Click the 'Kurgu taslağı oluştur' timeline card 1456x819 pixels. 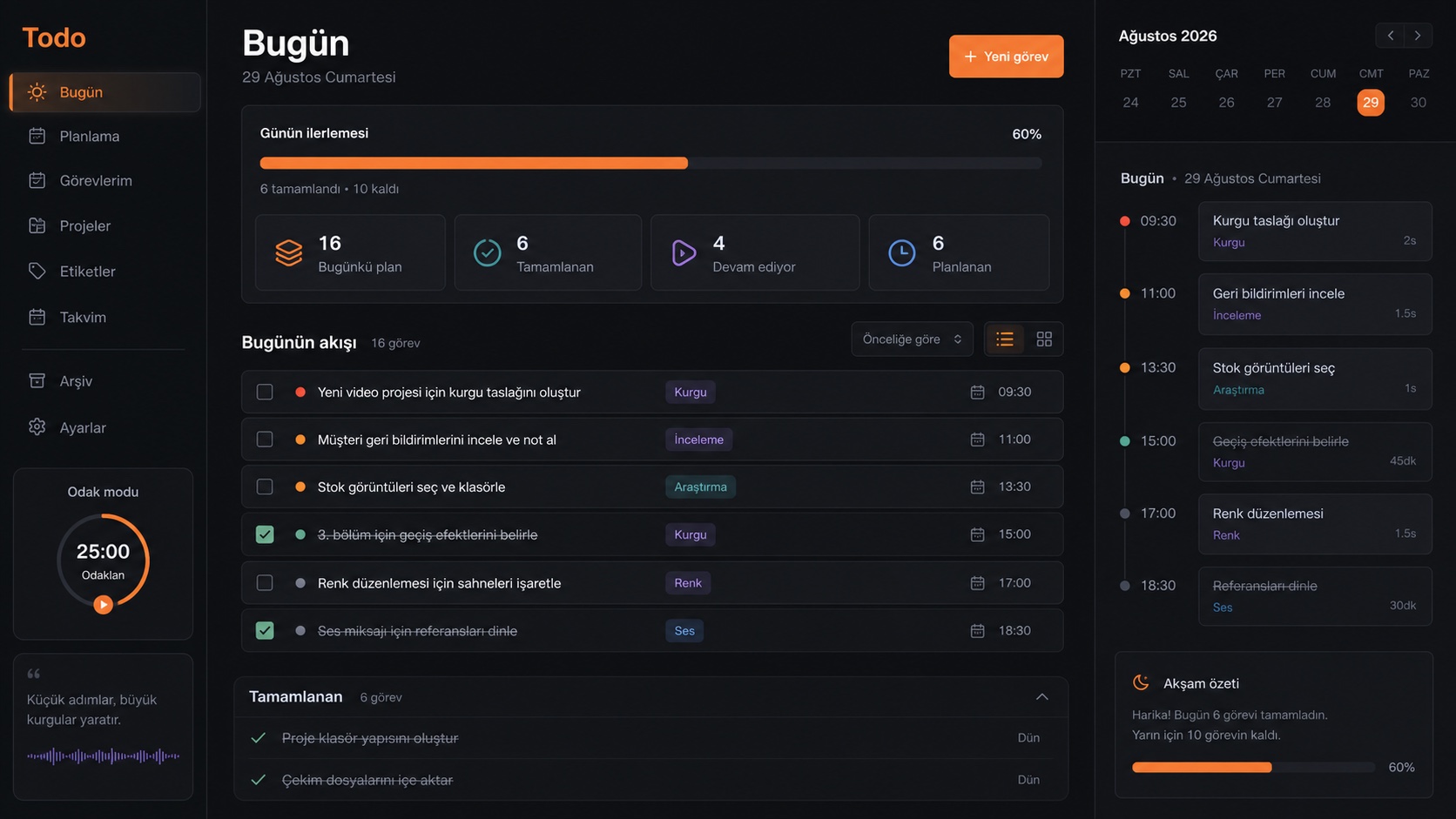(x=1315, y=232)
